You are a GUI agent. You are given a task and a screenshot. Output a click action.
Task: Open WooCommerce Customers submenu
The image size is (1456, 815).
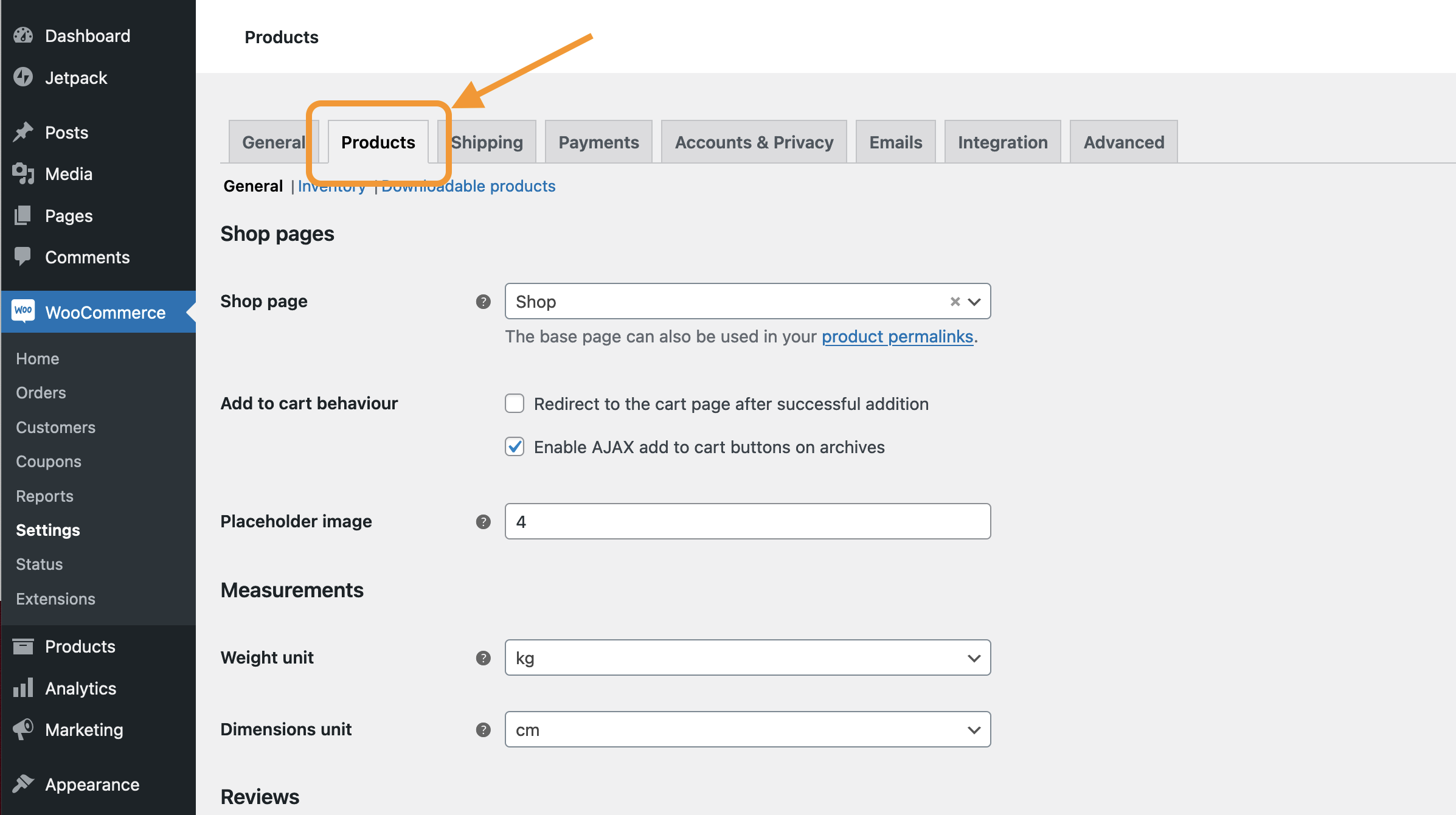pos(55,427)
